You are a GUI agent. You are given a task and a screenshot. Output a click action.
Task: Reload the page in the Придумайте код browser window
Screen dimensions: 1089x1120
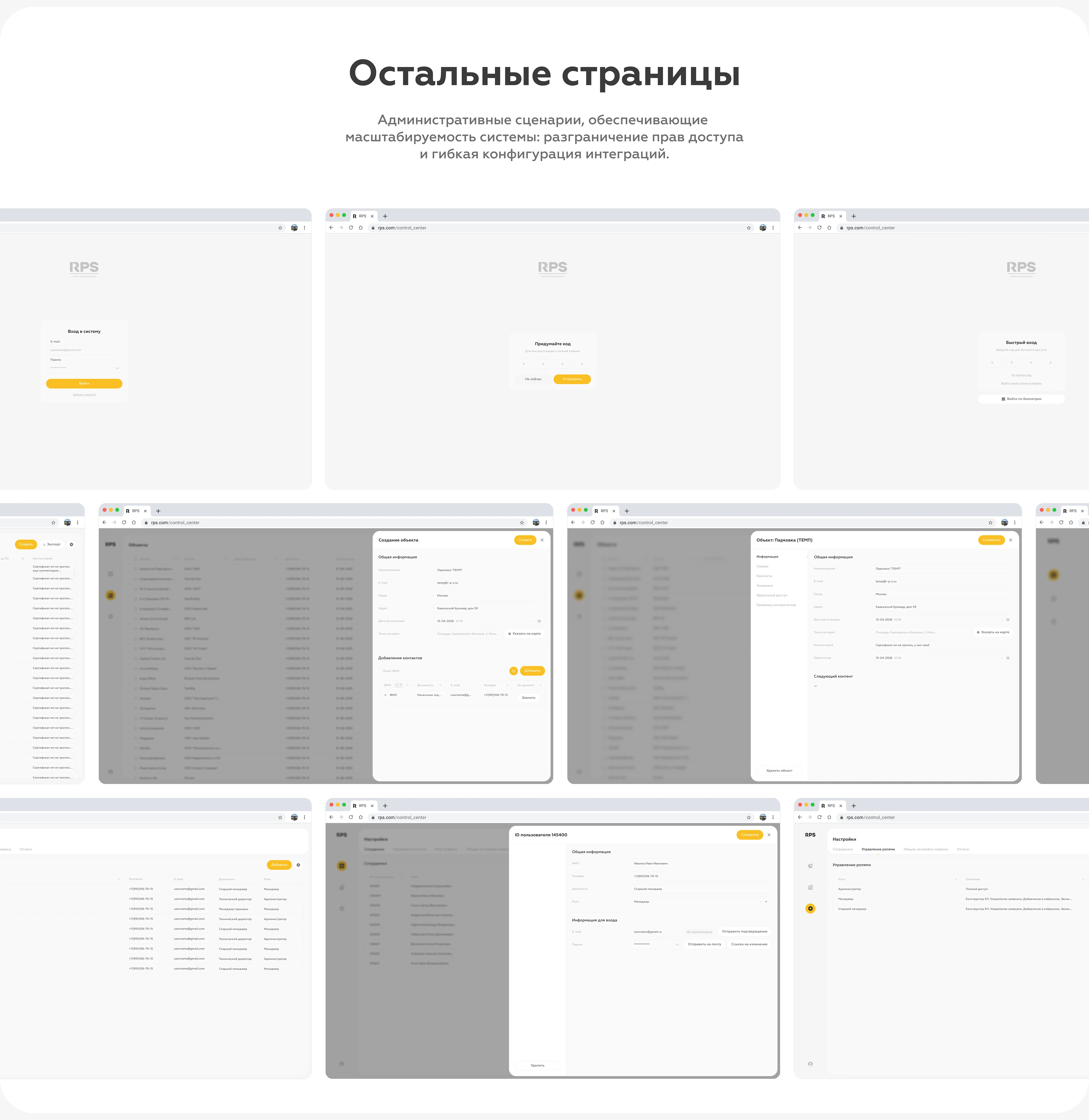(351, 228)
